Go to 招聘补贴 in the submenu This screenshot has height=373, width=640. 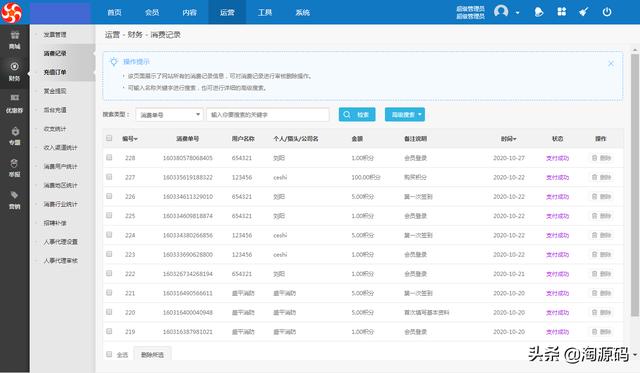point(55,223)
